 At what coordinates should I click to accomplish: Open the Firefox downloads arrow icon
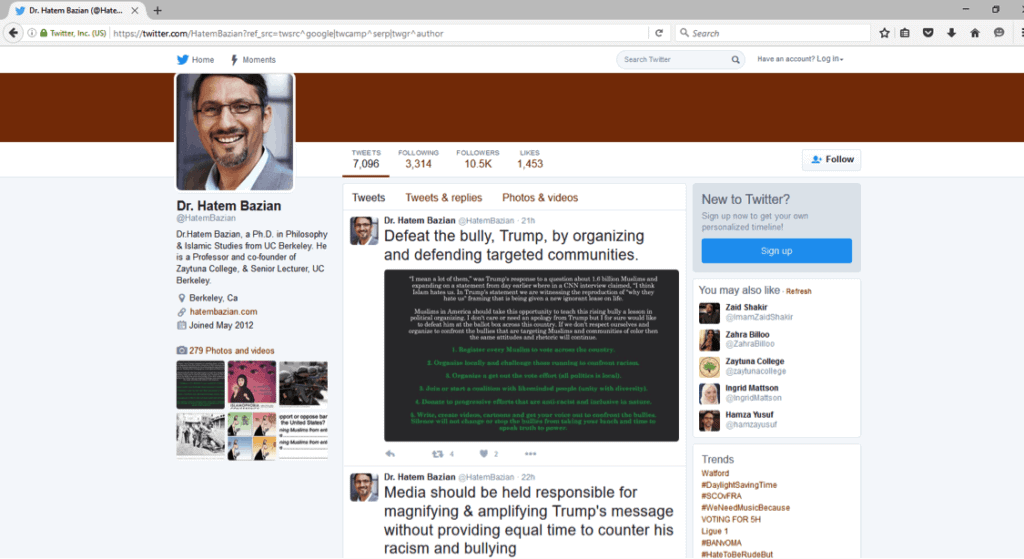click(951, 33)
